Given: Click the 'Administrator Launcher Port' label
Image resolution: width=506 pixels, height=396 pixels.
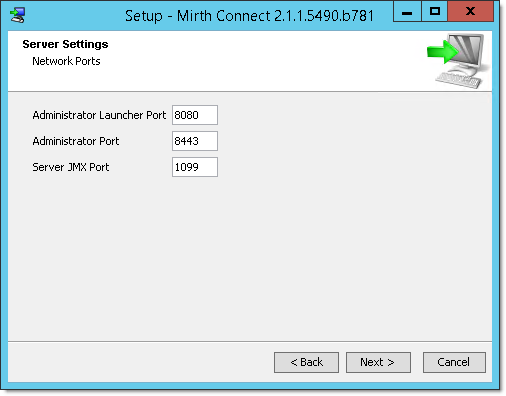Looking at the screenshot, I should tap(99, 115).
